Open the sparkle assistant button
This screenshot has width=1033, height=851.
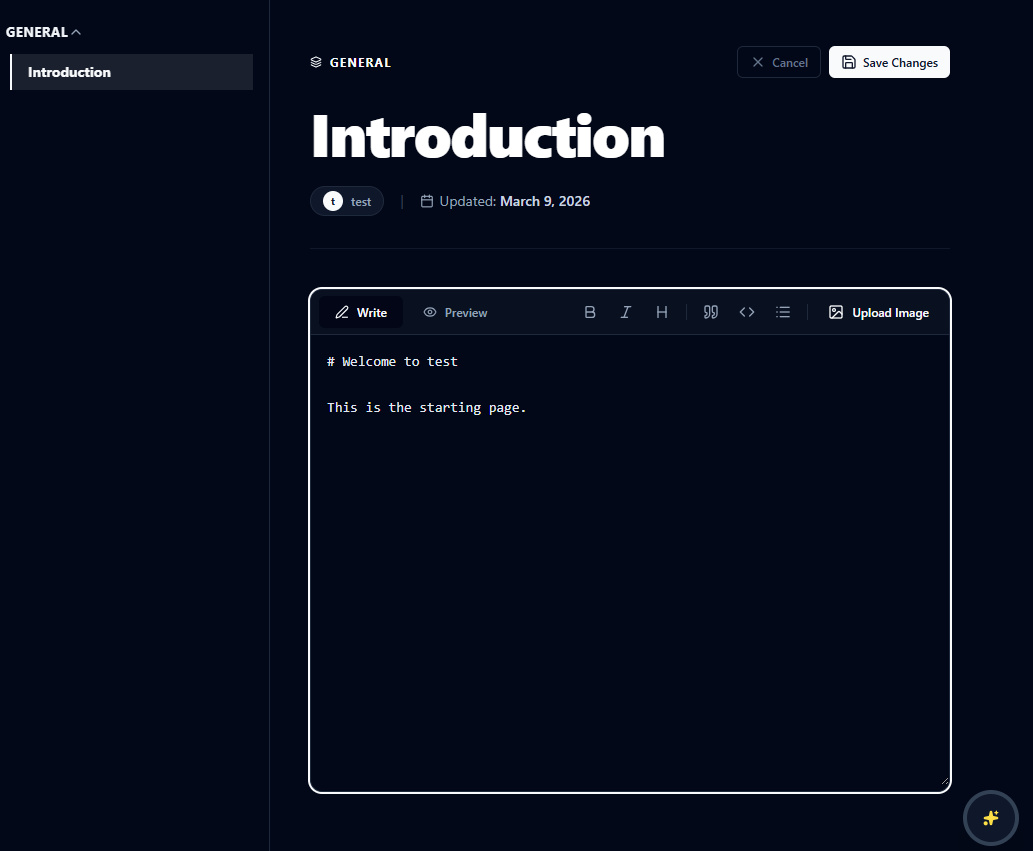point(990,817)
